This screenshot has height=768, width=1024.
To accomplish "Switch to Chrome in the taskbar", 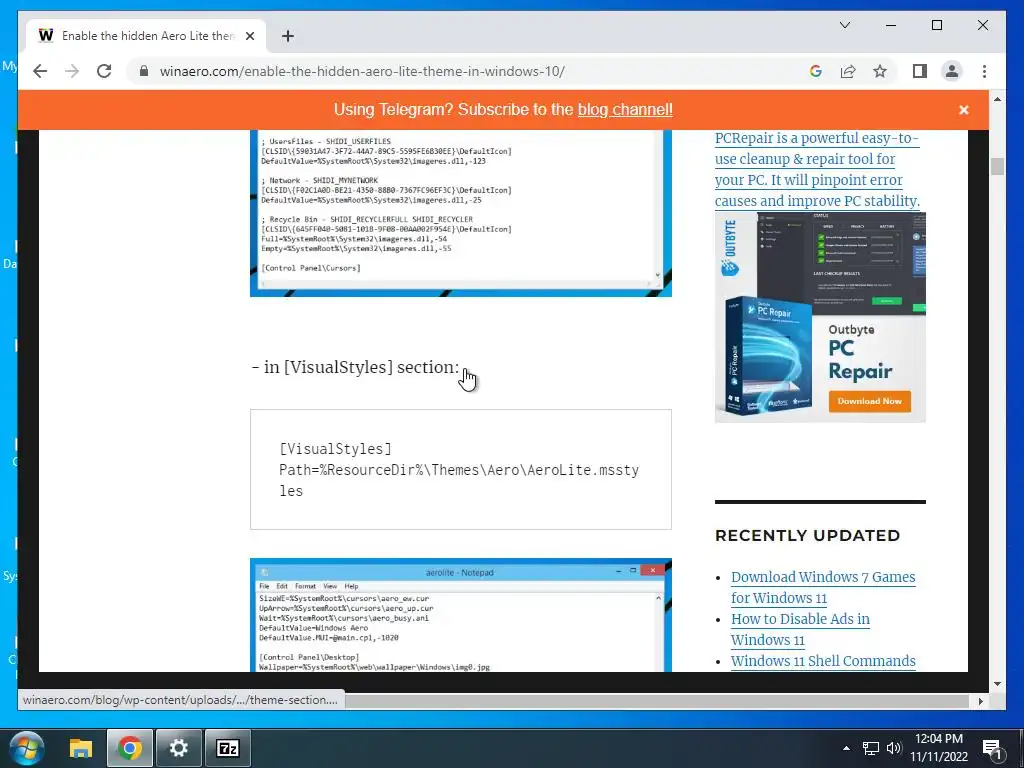I will click(x=130, y=748).
